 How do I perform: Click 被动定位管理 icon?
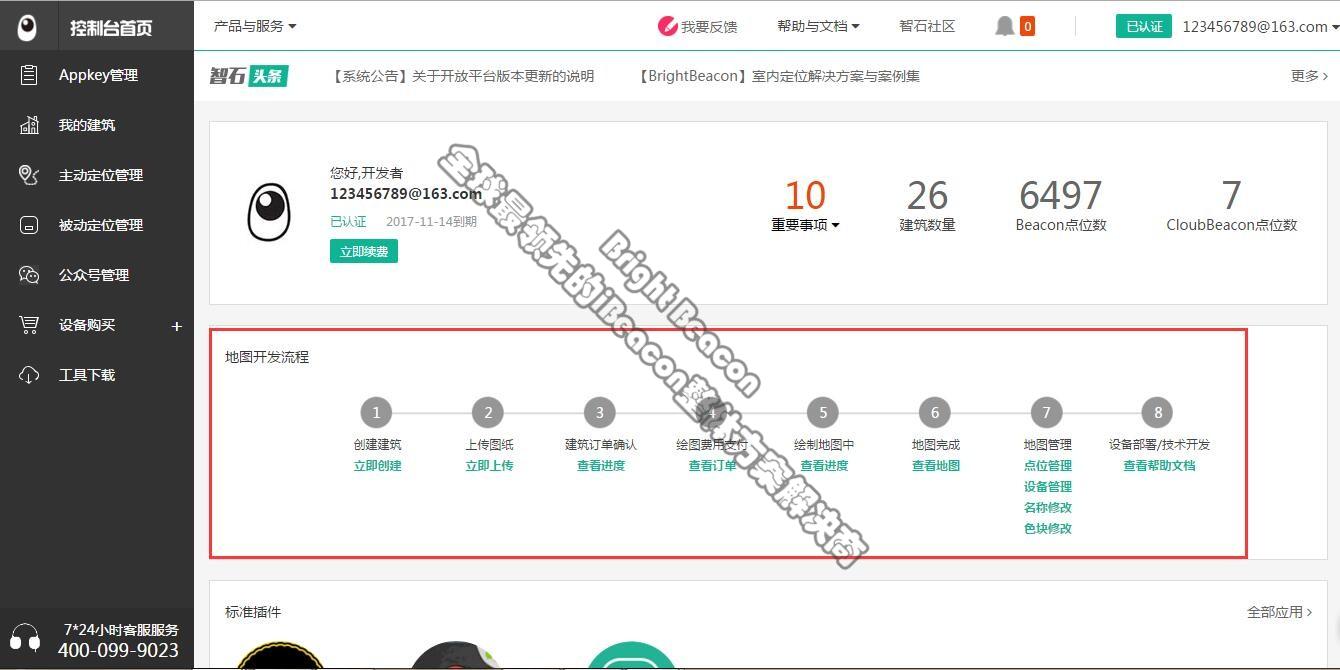(x=29, y=225)
